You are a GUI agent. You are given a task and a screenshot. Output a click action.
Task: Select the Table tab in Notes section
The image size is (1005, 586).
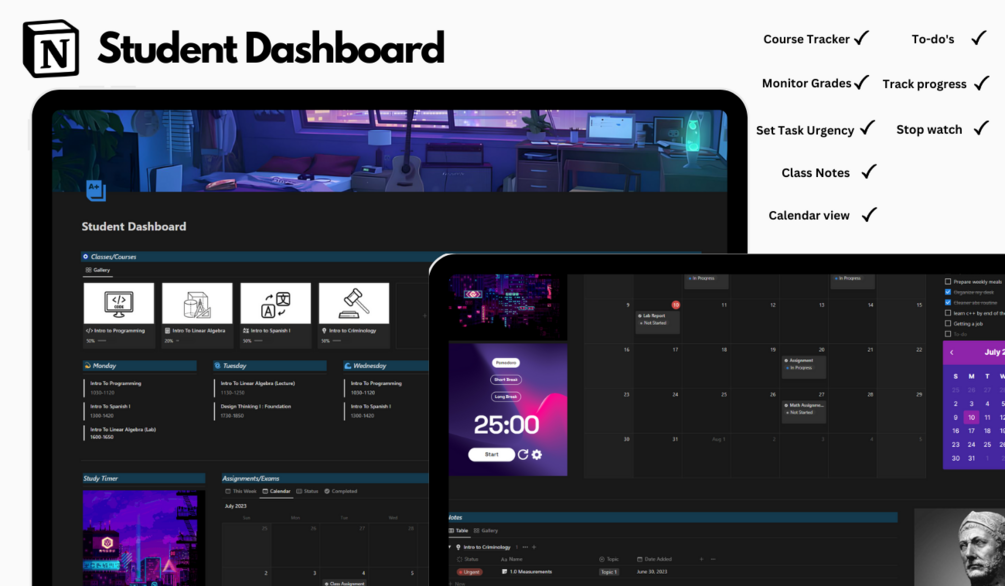[459, 531]
